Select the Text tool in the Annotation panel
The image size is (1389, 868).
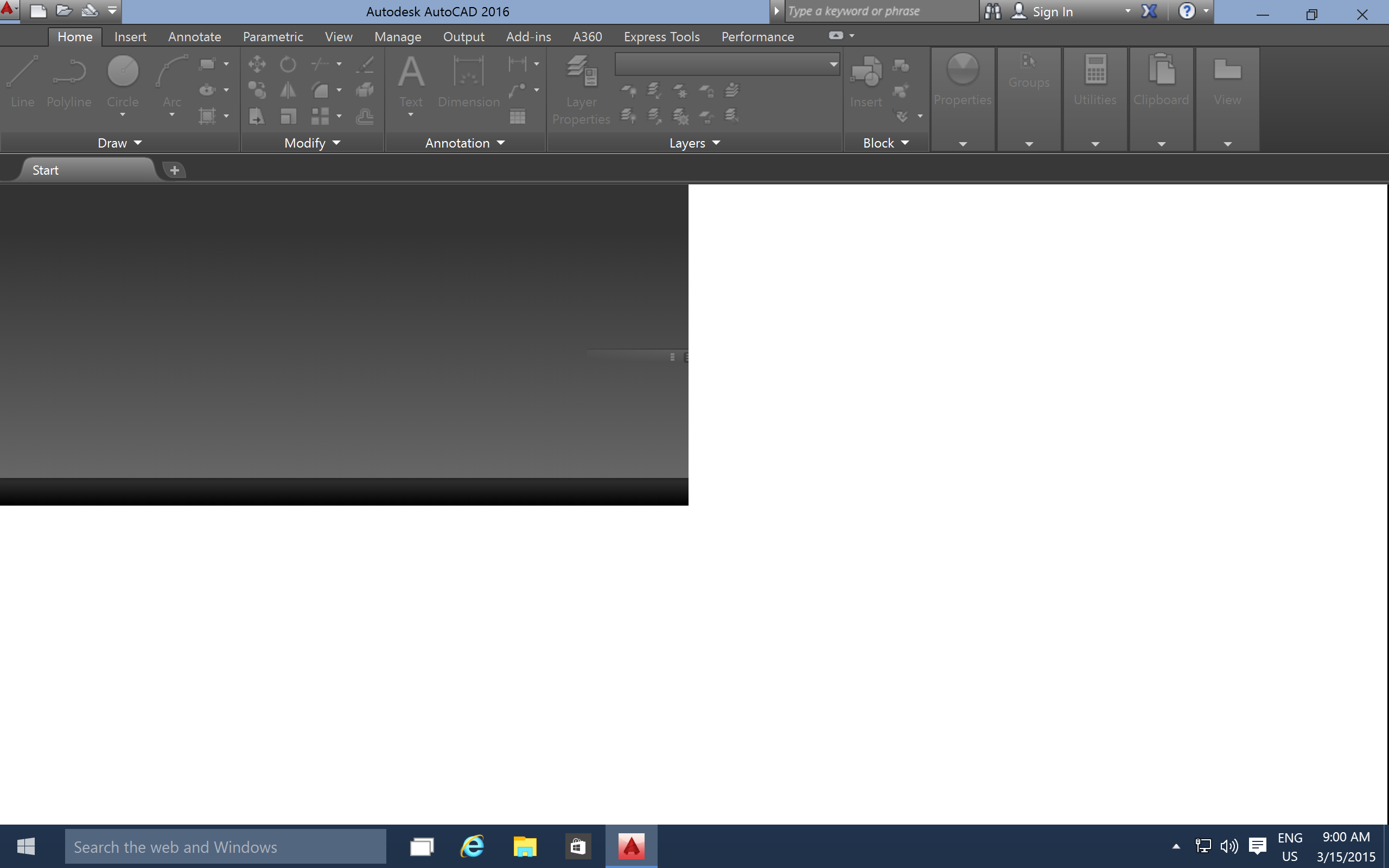tap(411, 81)
